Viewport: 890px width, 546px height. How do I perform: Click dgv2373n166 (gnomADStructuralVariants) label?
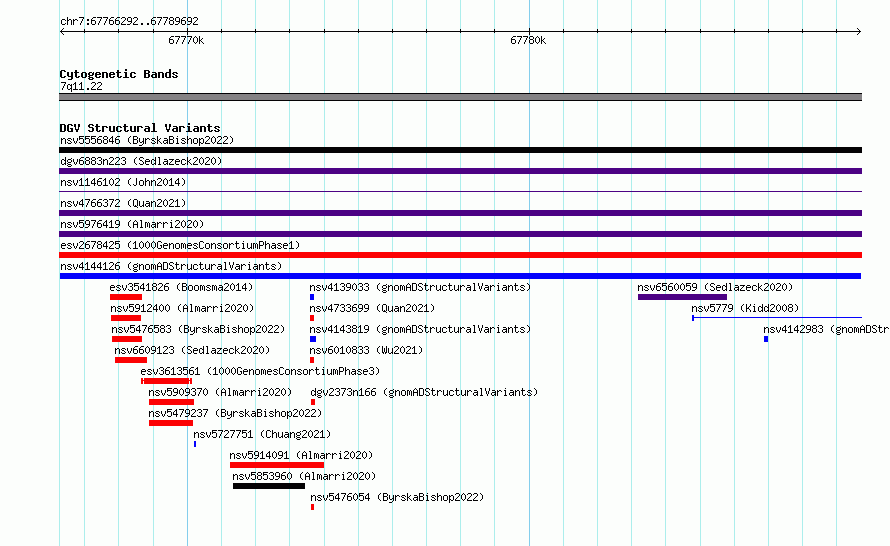coord(424,392)
